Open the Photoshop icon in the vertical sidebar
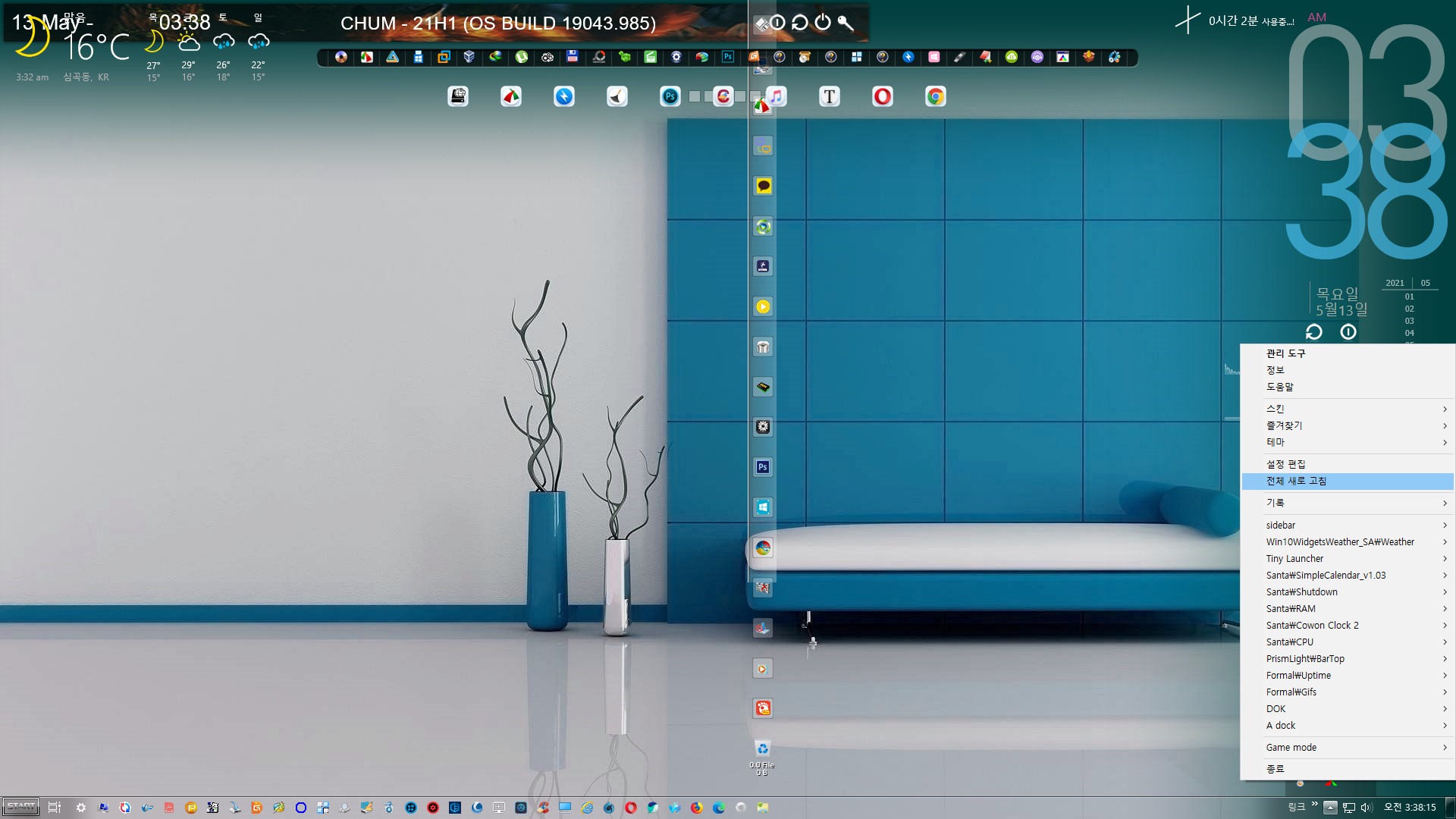 pos(763,467)
